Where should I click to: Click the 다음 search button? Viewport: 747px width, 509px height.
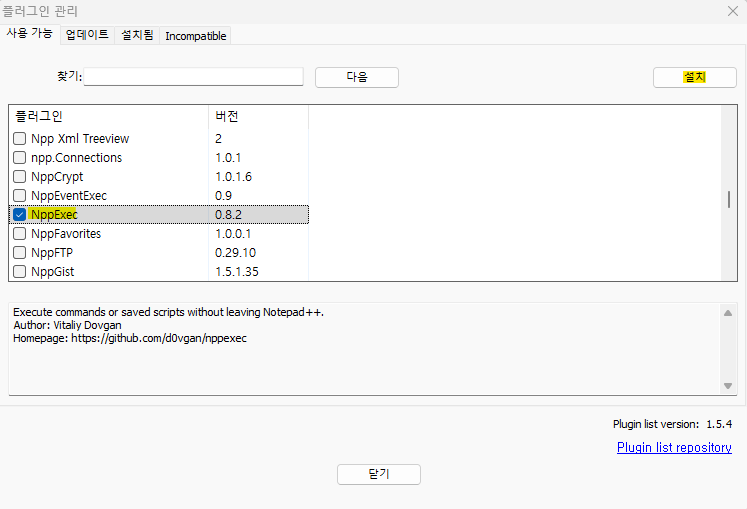[x=357, y=77]
